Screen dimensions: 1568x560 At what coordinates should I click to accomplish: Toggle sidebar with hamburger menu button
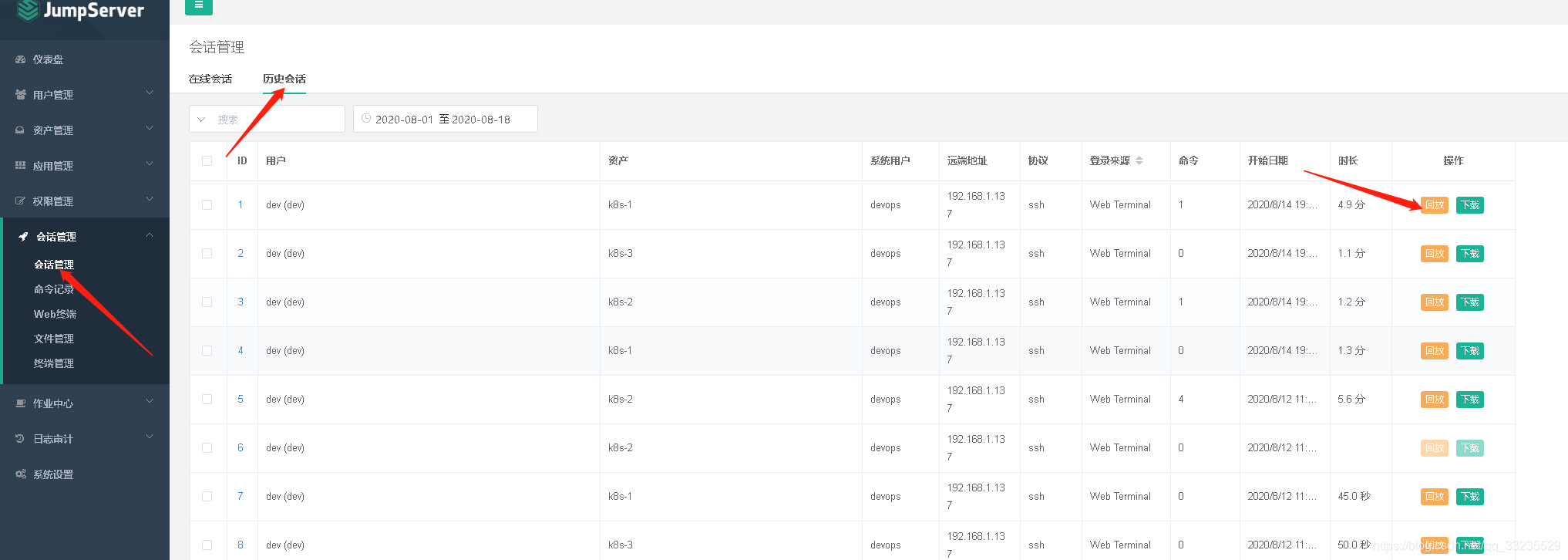click(198, 6)
